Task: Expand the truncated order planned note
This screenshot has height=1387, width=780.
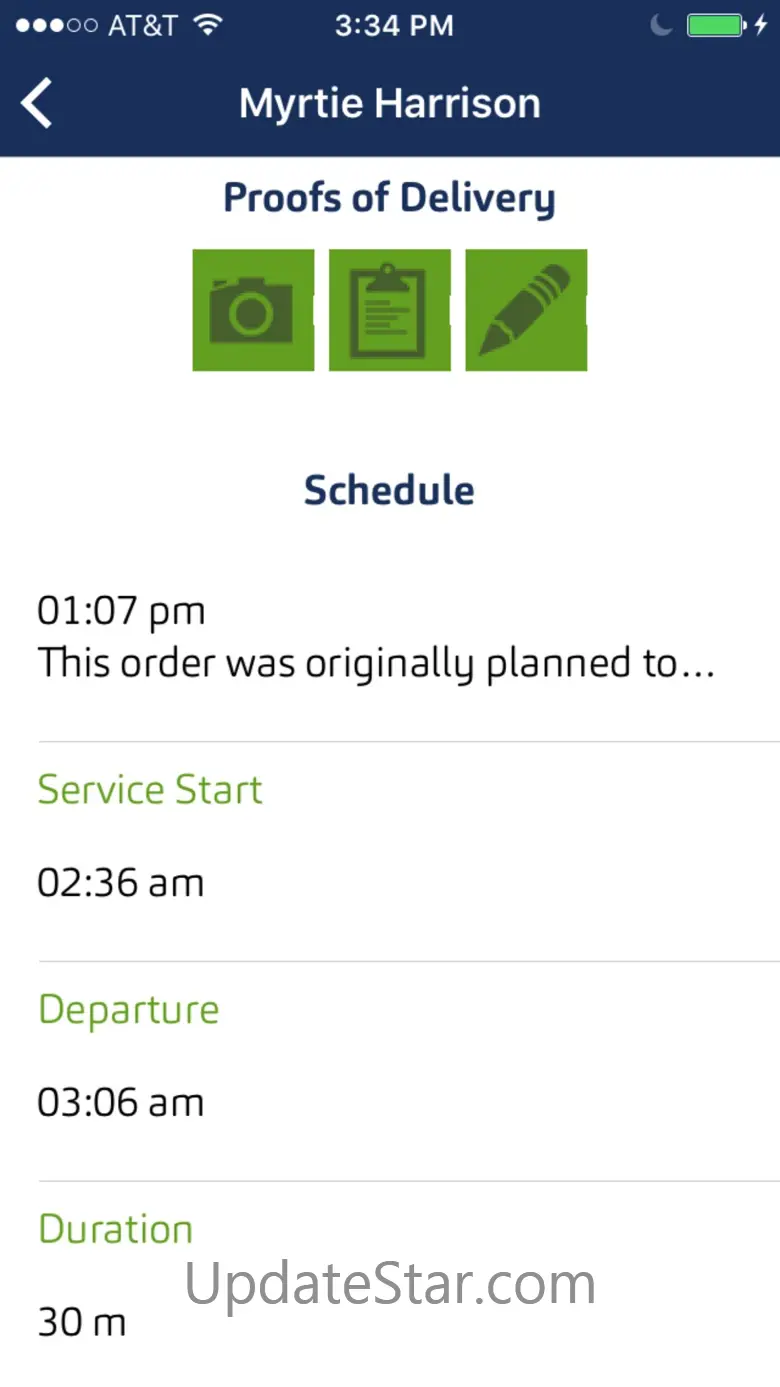Action: click(x=376, y=664)
